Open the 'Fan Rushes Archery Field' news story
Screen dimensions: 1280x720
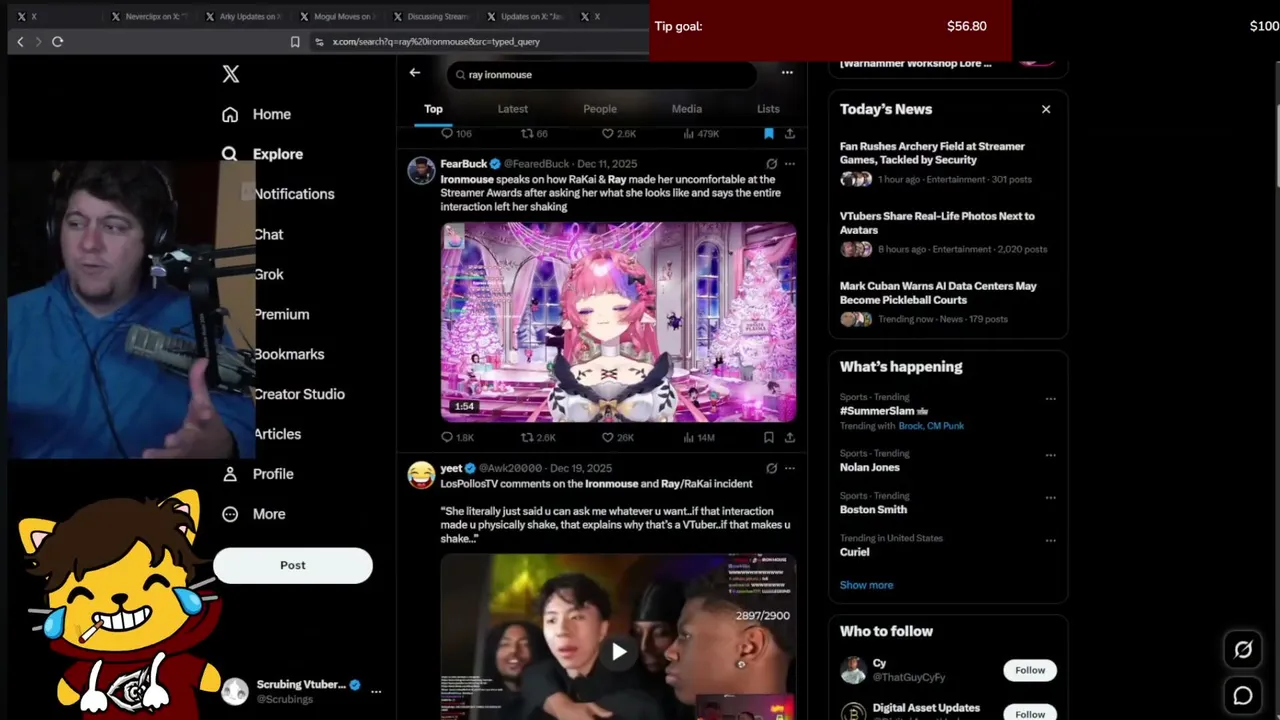coord(947,162)
